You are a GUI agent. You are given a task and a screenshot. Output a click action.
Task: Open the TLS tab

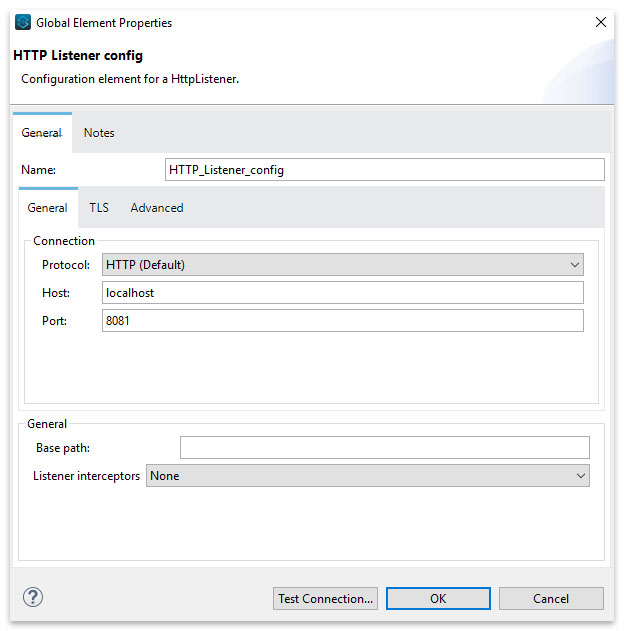(99, 208)
